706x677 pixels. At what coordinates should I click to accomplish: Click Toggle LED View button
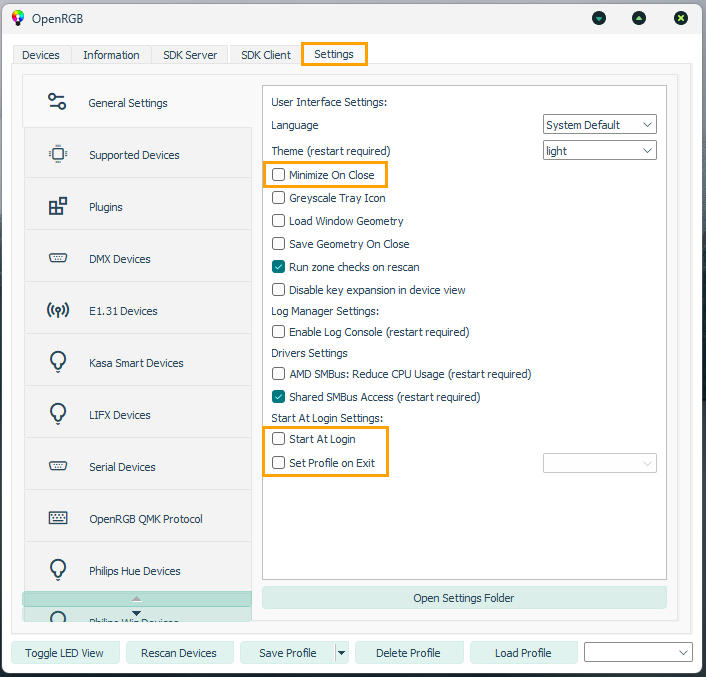pyautogui.click(x=65, y=653)
